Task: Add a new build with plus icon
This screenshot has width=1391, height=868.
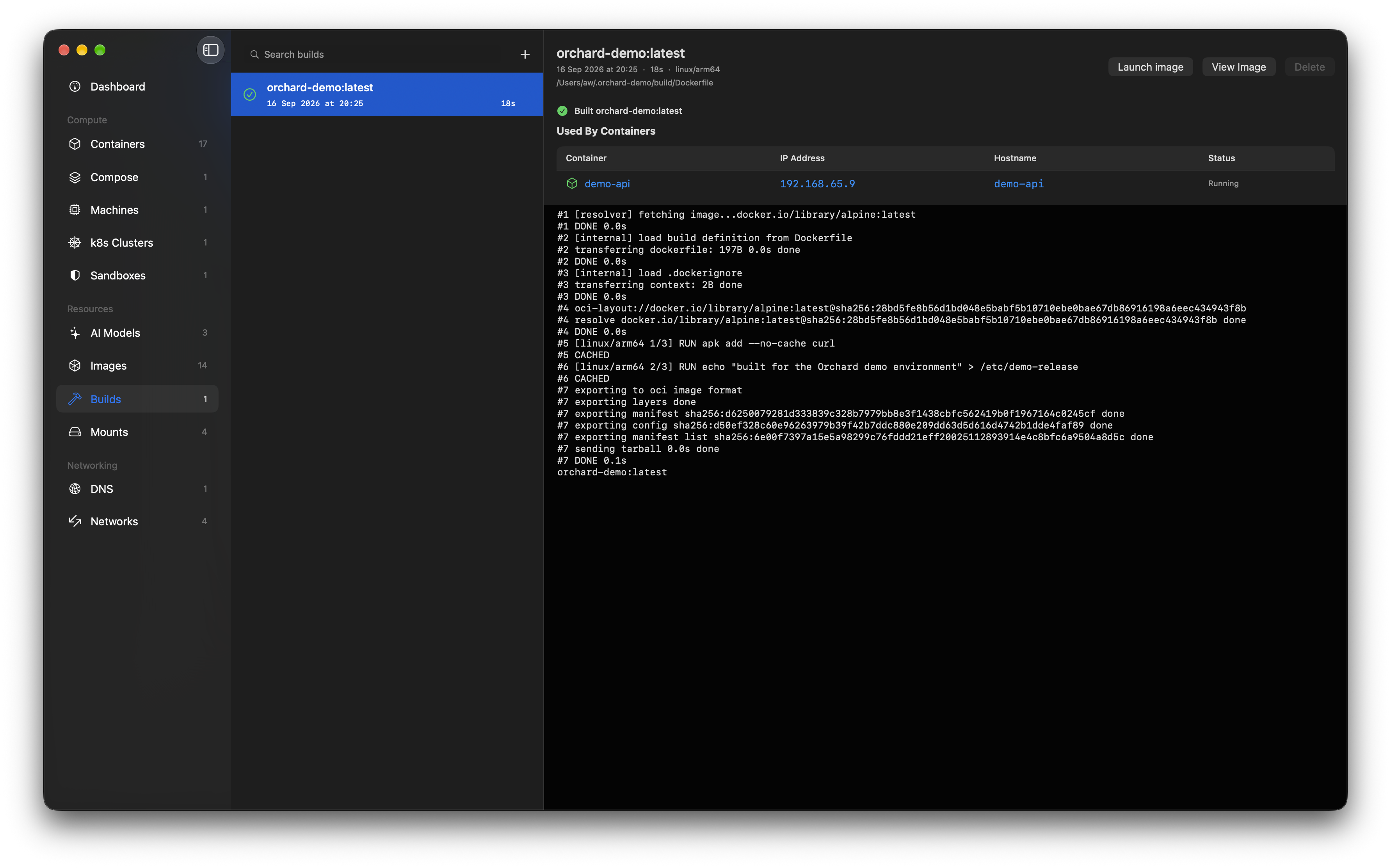Action: 524,54
